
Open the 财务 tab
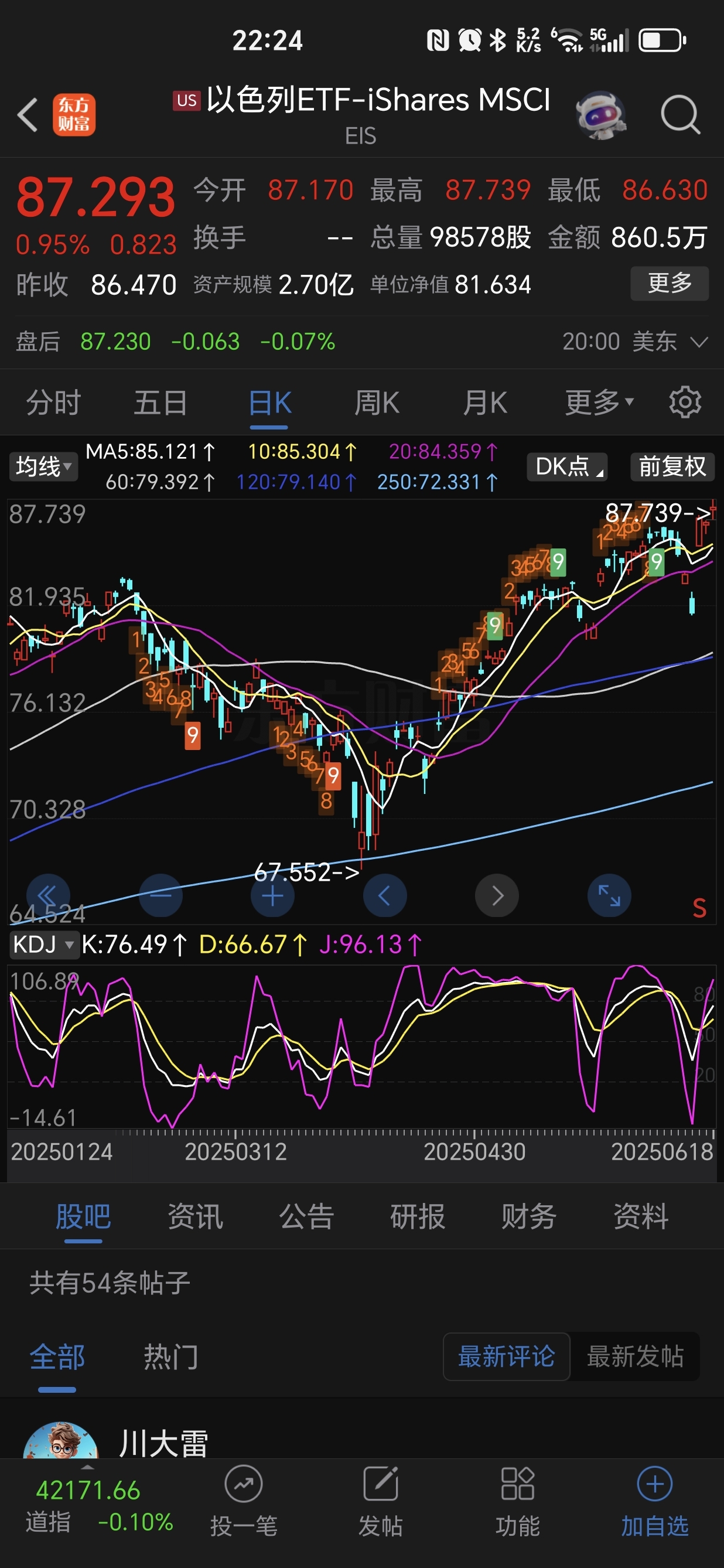529,1217
